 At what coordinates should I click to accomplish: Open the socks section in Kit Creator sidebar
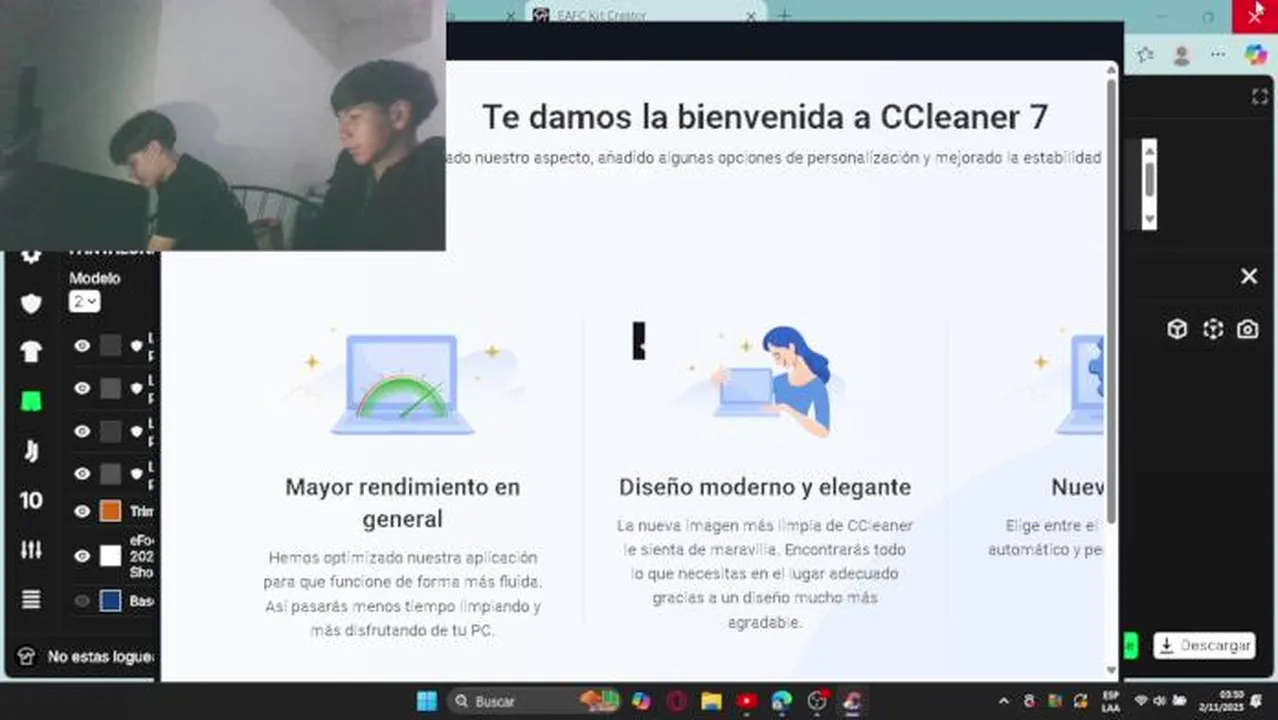coord(31,451)
